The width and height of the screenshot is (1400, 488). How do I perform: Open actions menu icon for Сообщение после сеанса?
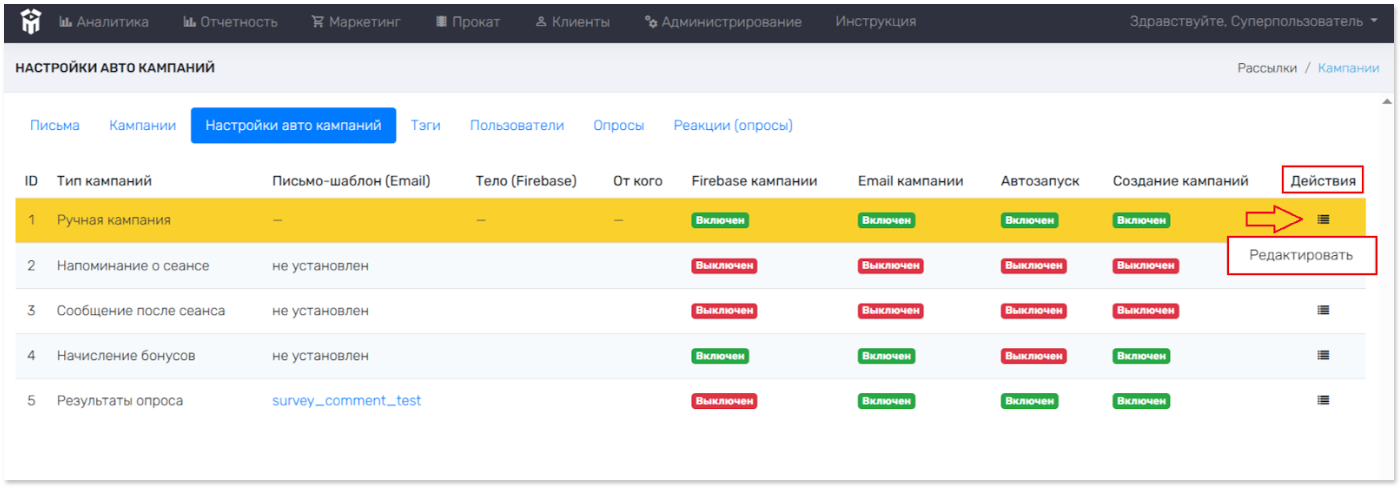click(x=1323, y=310)
